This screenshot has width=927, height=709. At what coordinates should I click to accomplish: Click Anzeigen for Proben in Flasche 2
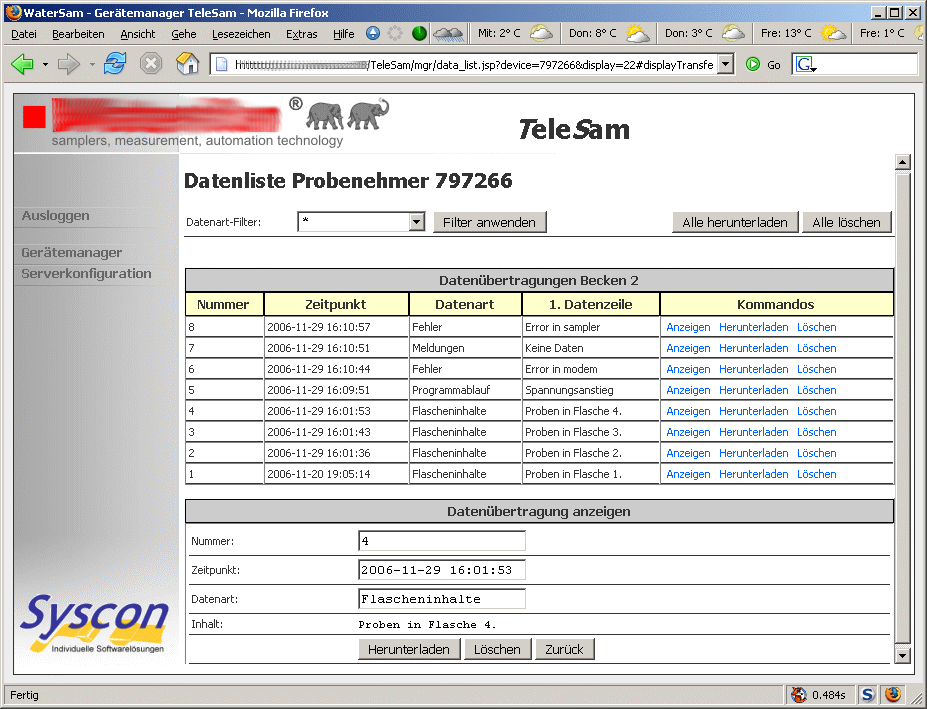[x=688, y=453]
